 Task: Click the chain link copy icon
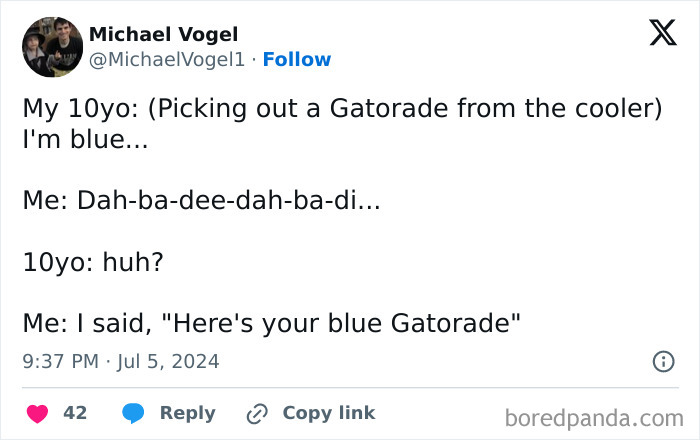pyautogui.click(x=258, y=413)
